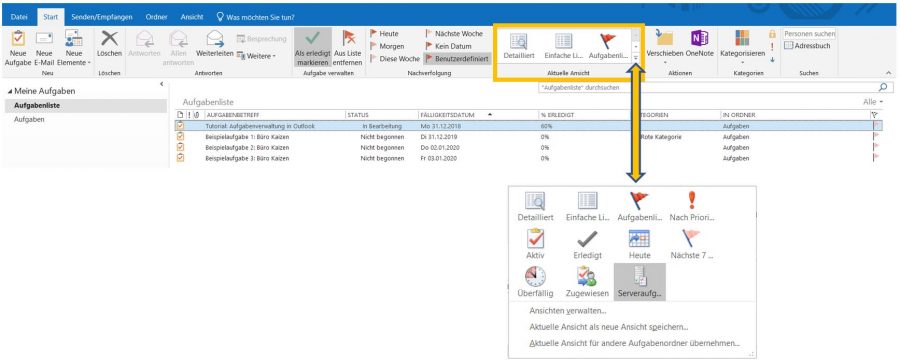
Task: Click the magnifier search icon
Action: [883, 88]
